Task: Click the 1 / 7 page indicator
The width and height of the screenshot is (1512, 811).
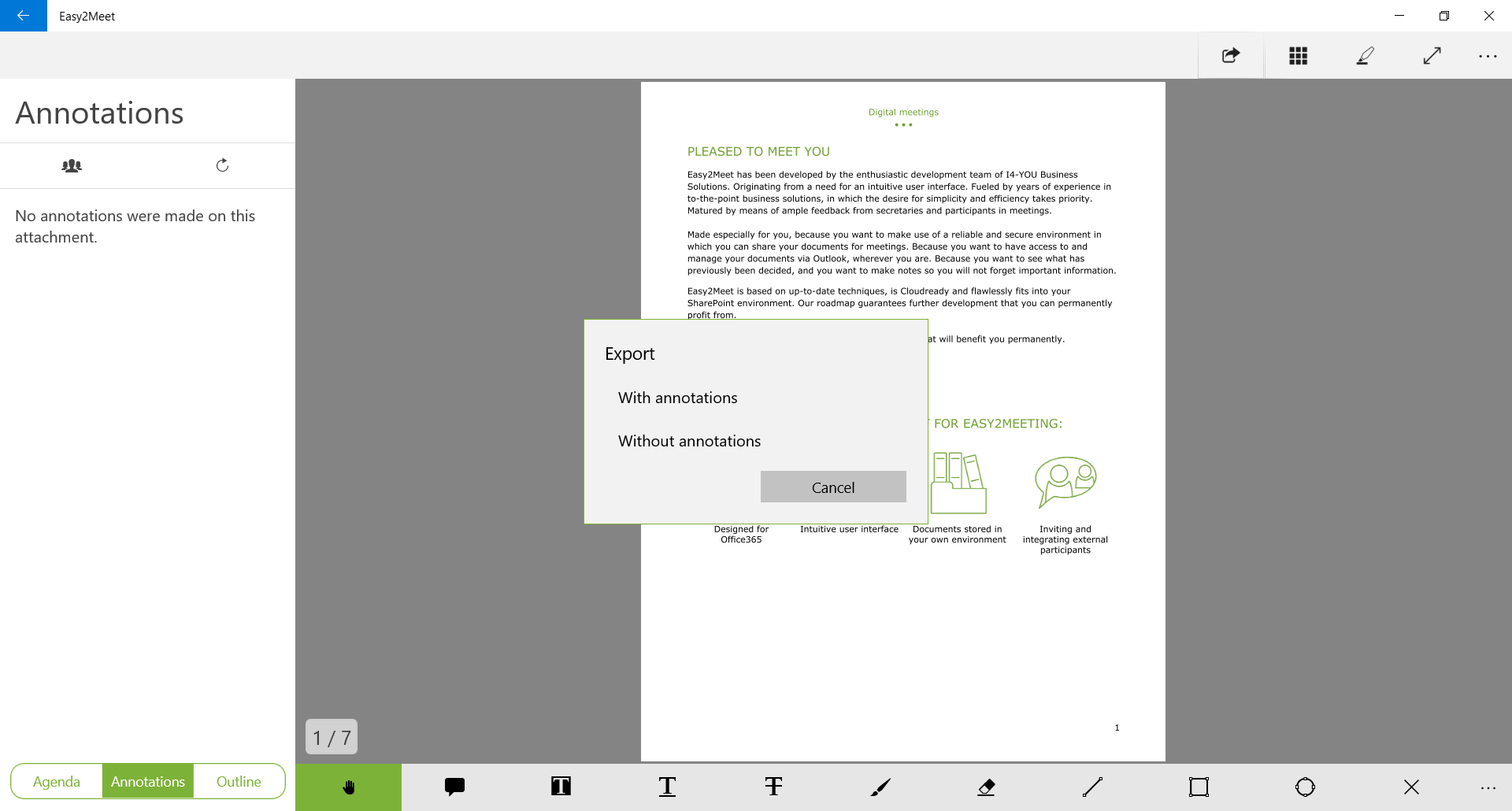Action: pos(332,737)
